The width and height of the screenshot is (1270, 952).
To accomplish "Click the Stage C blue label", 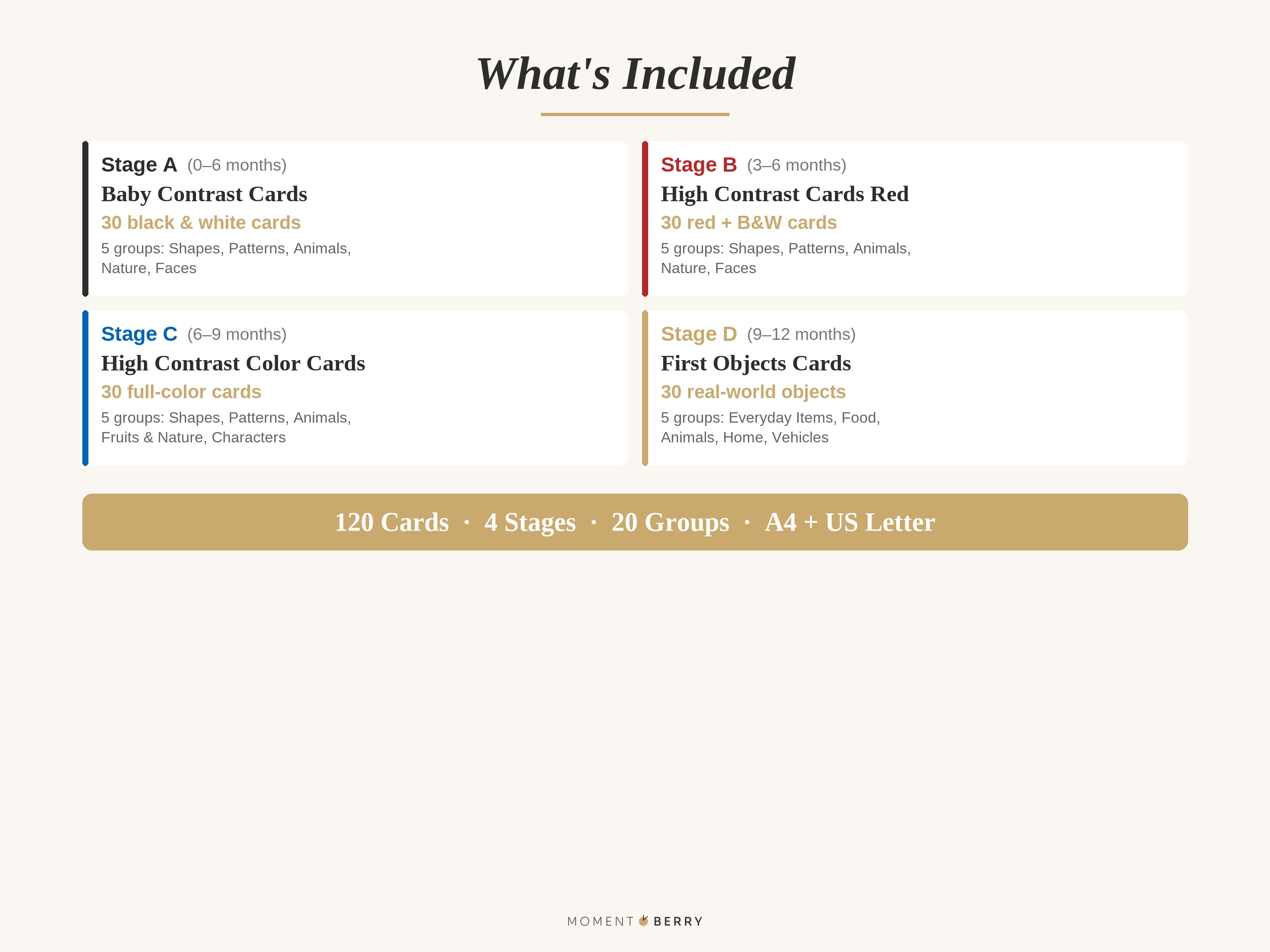I will click(139, 334).
